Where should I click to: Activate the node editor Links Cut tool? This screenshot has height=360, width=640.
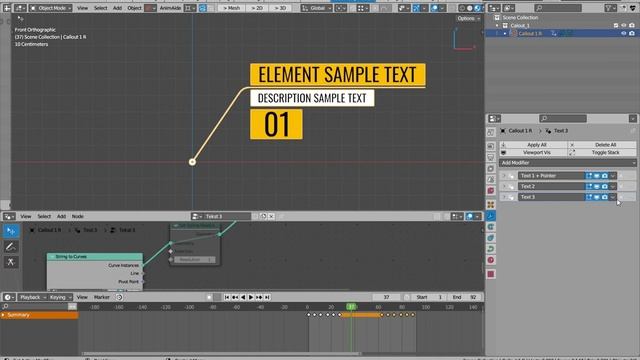click(x=11, y=262)
